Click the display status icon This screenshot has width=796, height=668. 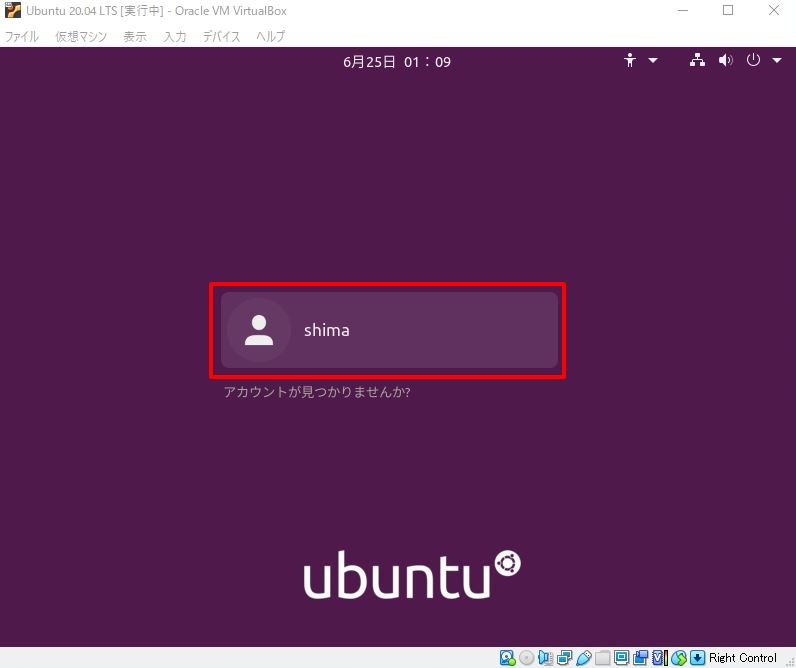tap(621, 658)
